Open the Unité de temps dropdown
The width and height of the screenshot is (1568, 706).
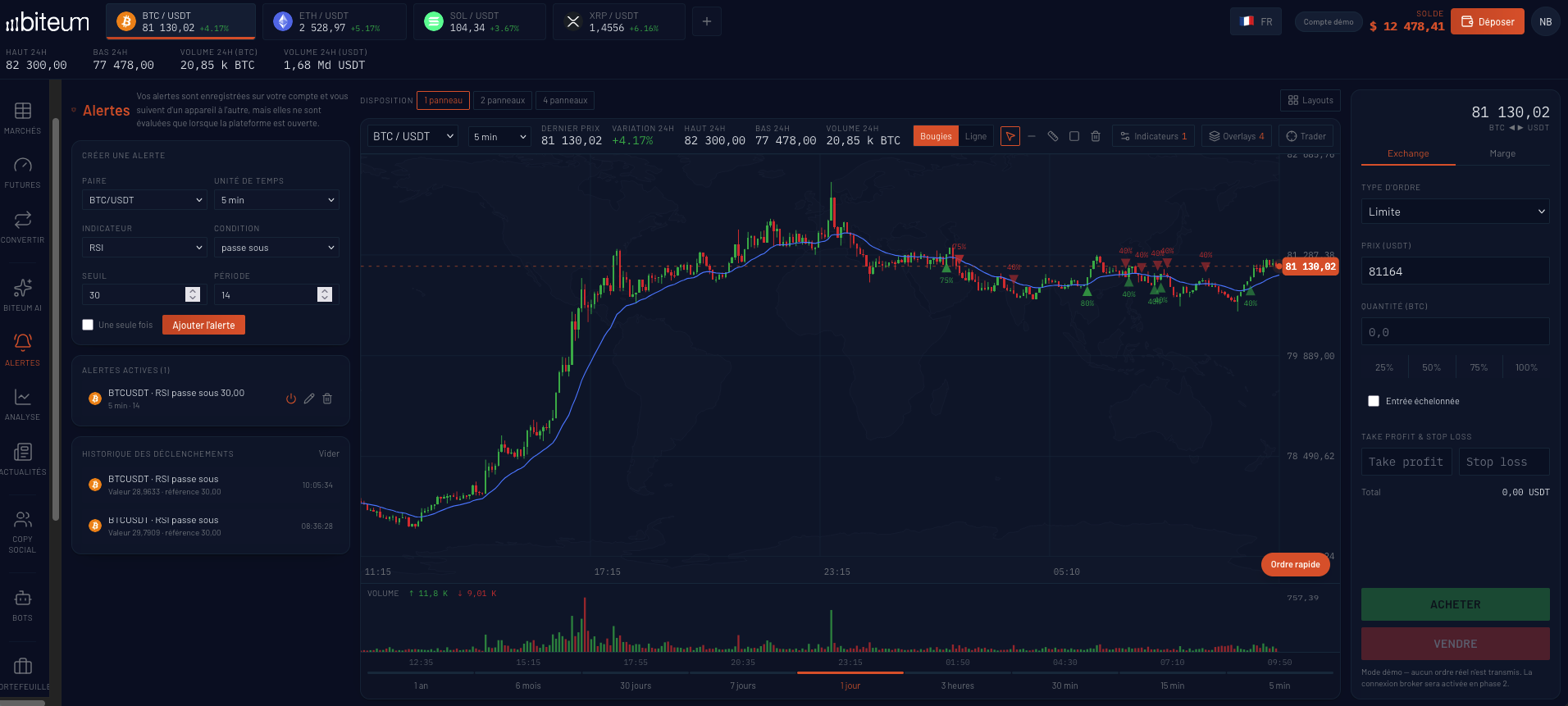[x=276, y=200]
